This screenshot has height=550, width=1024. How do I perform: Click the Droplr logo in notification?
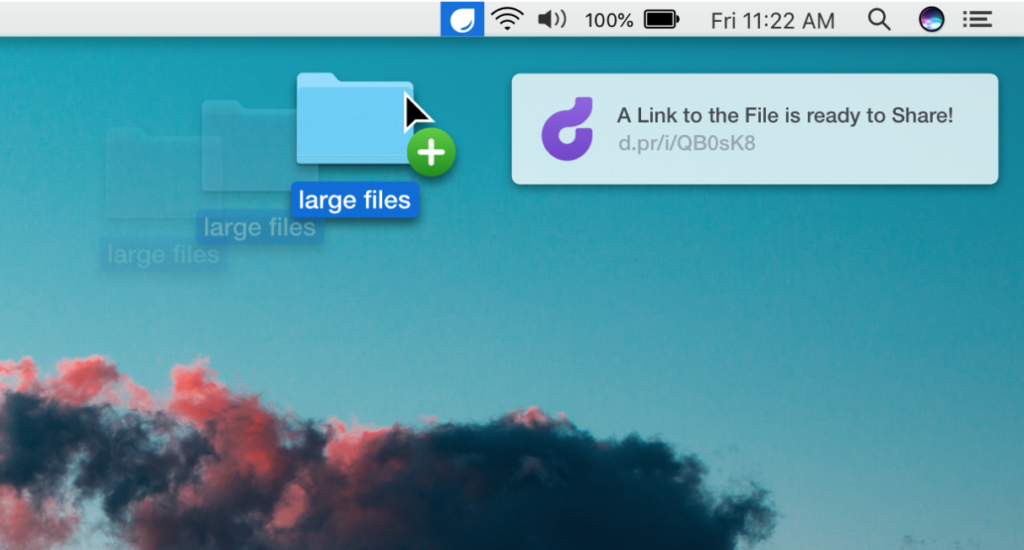568,129
